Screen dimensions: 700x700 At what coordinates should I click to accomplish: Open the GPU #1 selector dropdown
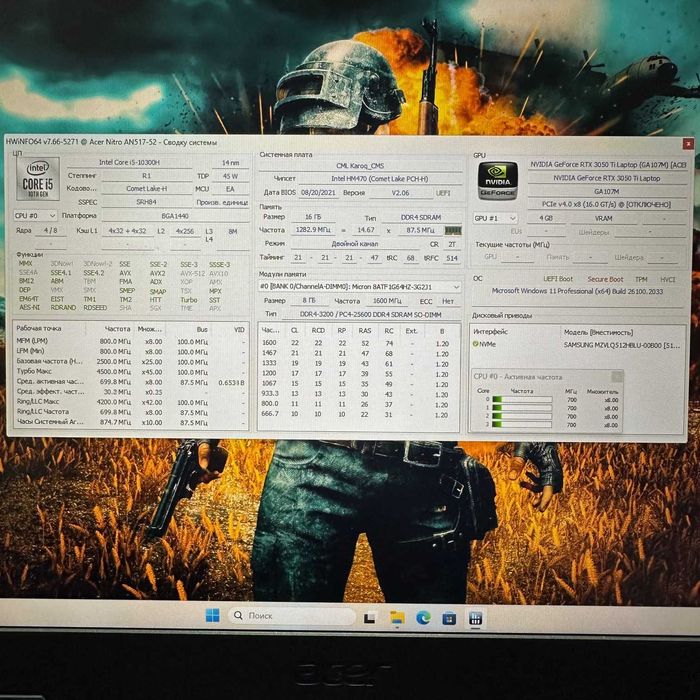tap(495, 218)
